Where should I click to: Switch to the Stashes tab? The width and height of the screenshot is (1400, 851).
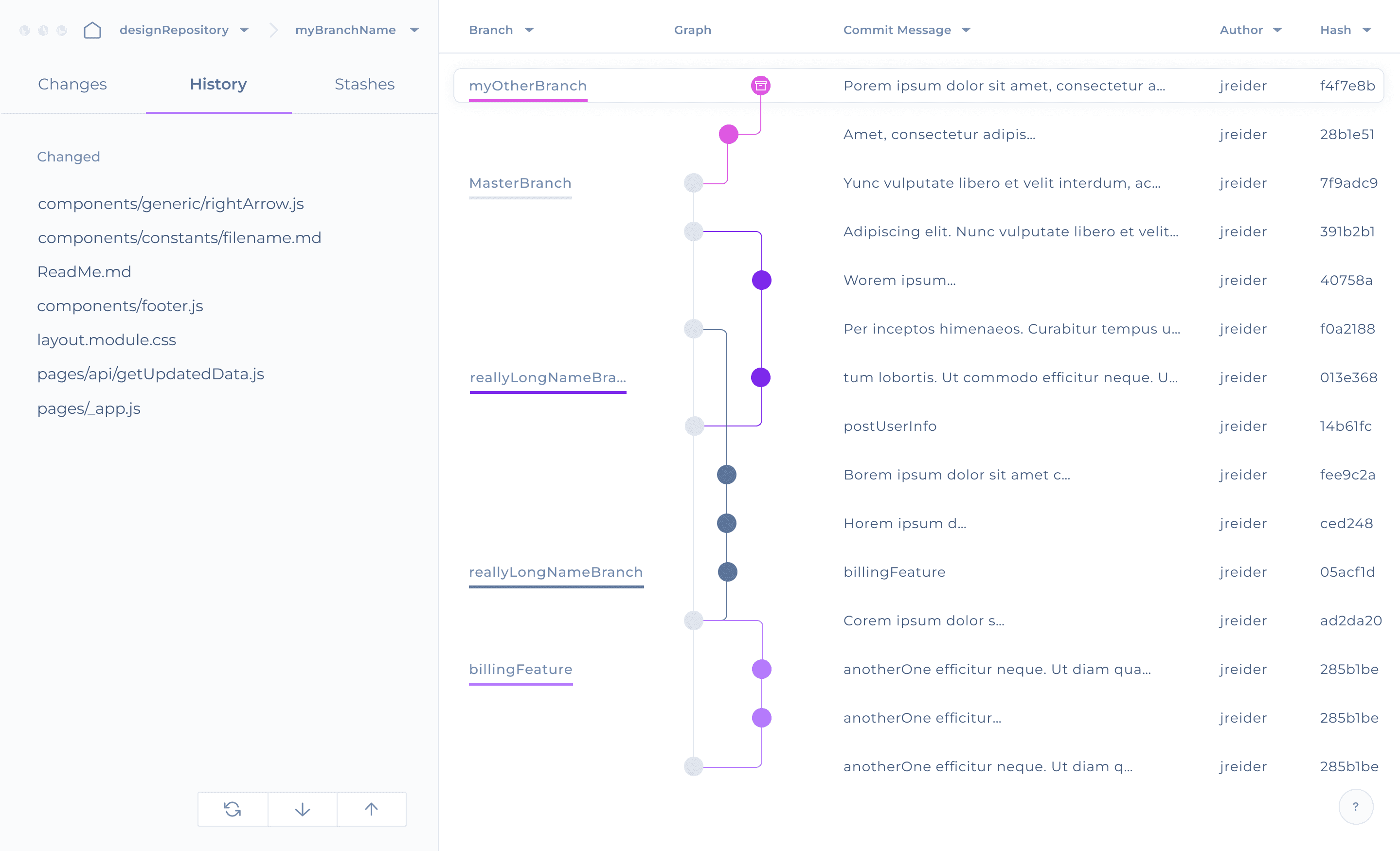[x=364, y=84]
